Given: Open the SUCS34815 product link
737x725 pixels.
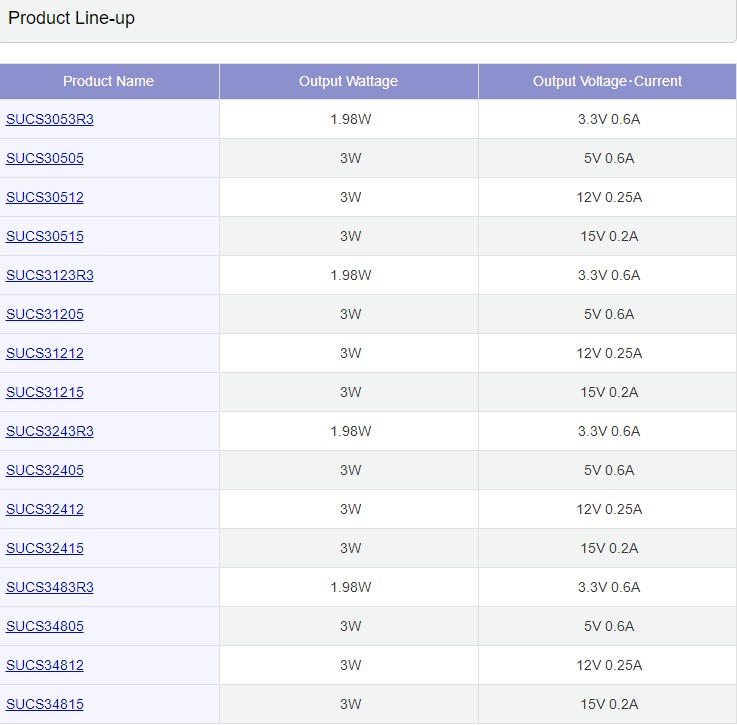Looking at the screenshot, I should point(45,704).
